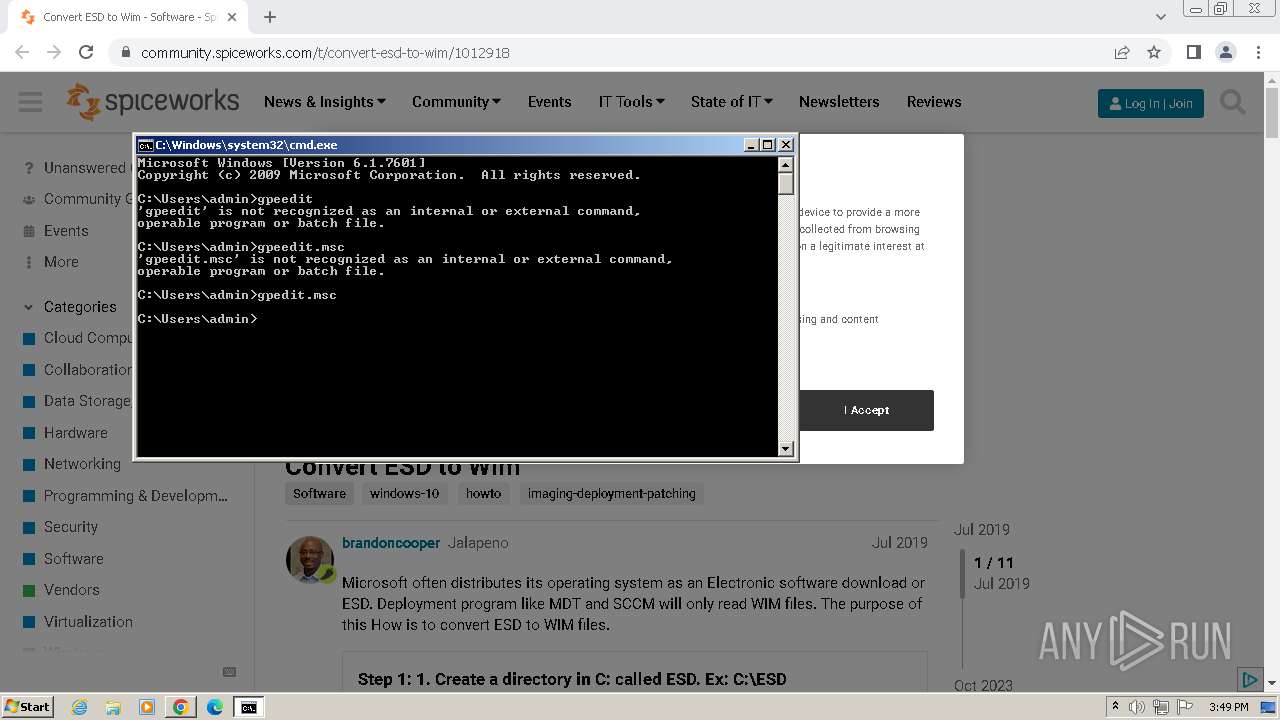Open the Action Center flag icon
The image size is (1280, 720).
[x=1183, y=707]
